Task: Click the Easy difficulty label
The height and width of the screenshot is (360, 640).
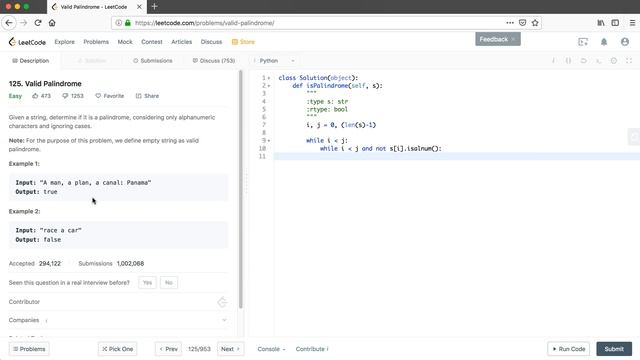Action: click(x=15, y=96)
